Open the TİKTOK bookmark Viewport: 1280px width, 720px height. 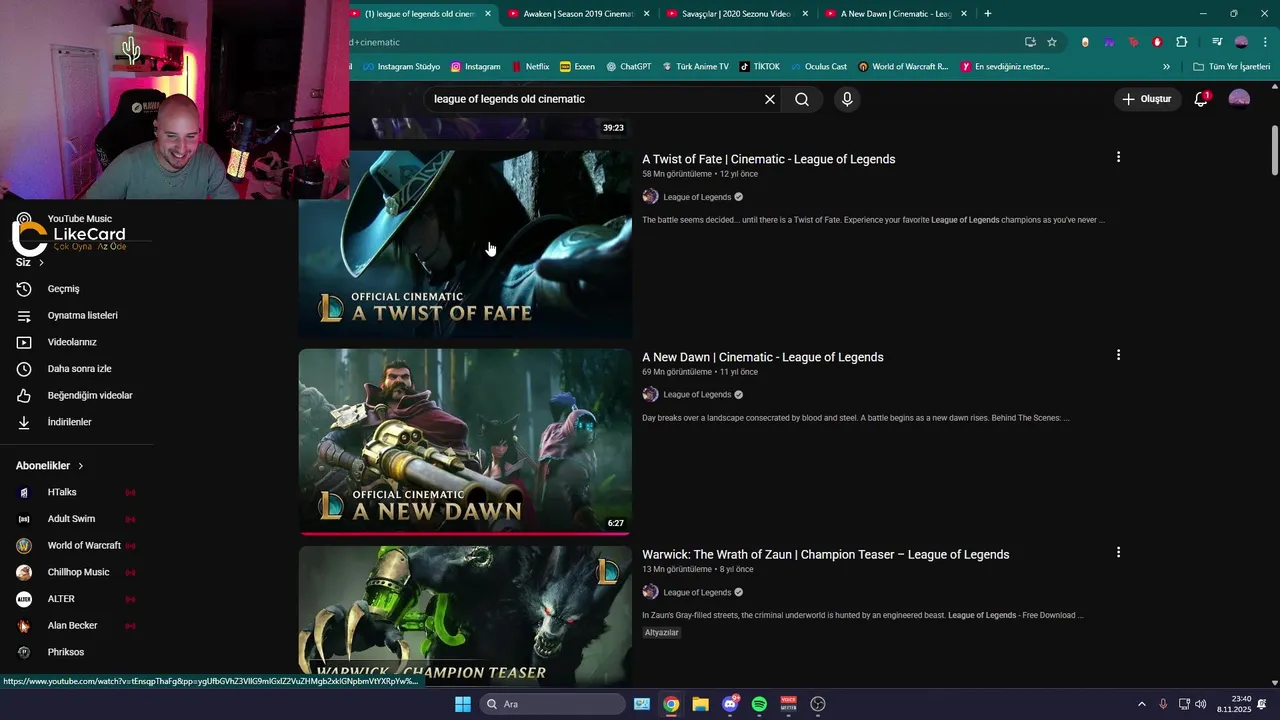pyautogui.click(x=759, y=67)
